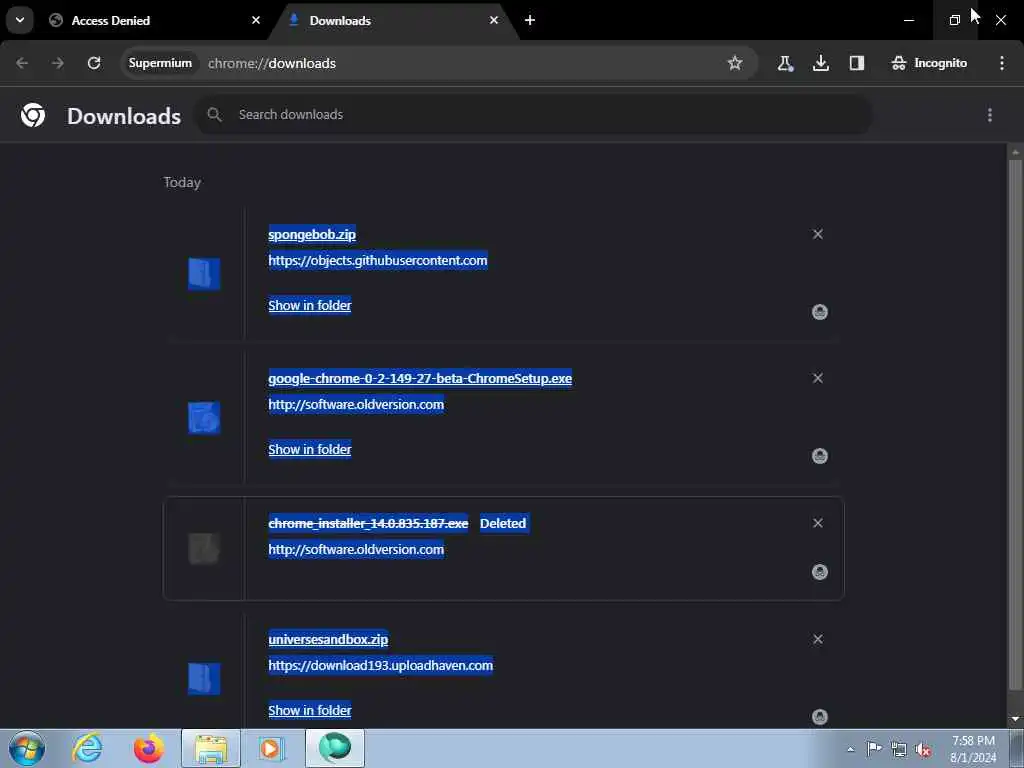Screen dimensions: 1024x768
Task: Reload the downloads page
Action: pos(94,63)
